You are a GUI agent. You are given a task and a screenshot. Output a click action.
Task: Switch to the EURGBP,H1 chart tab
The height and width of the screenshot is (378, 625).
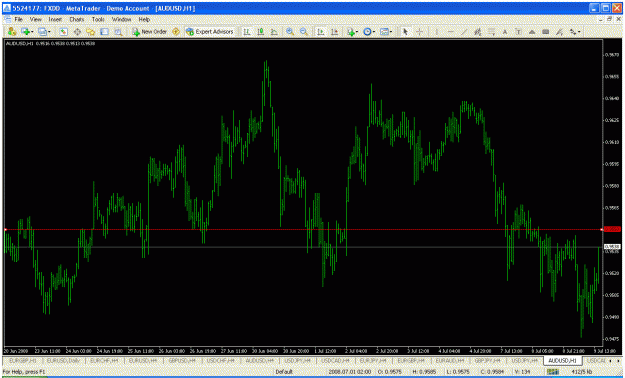click(23, 360)
